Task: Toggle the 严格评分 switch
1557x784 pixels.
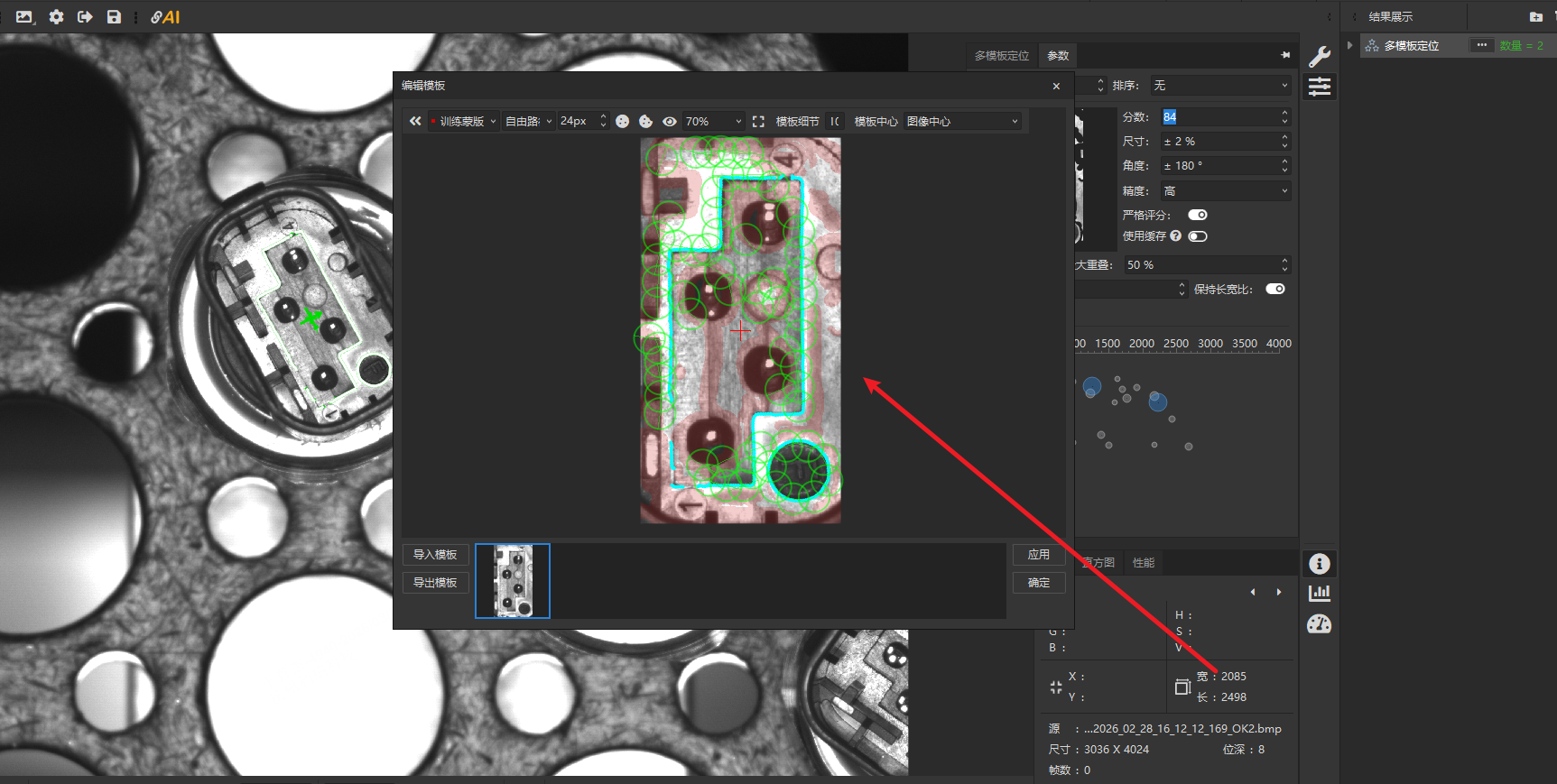Action: tap(1198, 215)
